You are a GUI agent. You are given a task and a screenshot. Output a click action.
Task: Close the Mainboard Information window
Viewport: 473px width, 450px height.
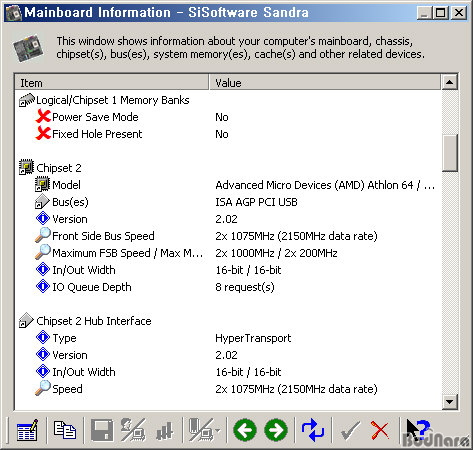(x=459, y=13)
